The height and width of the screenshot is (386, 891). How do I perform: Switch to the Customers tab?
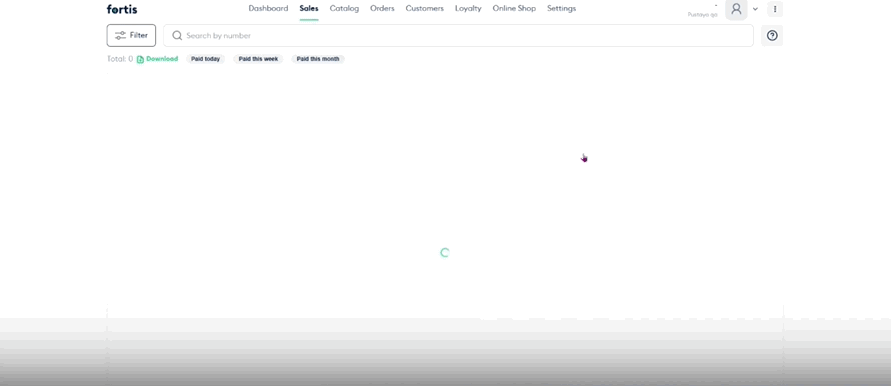pos(424,9)
